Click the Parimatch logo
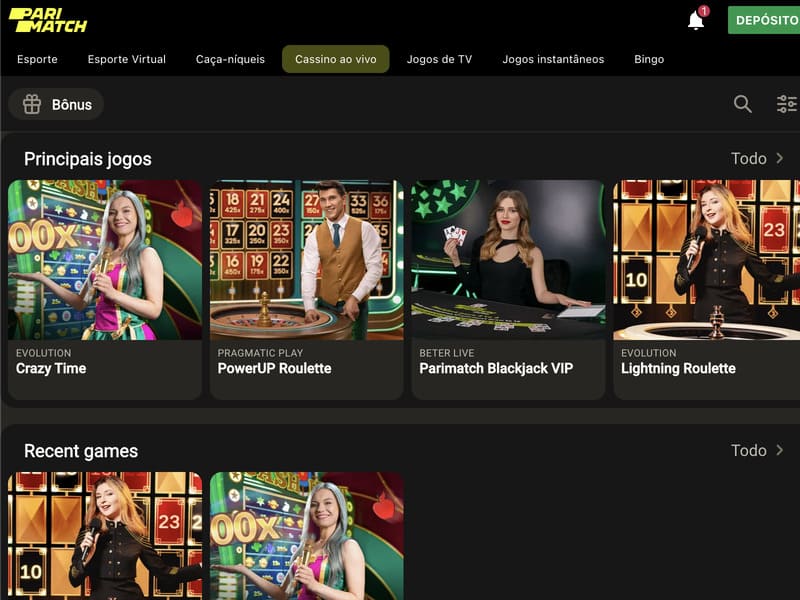 coord(48,20)
